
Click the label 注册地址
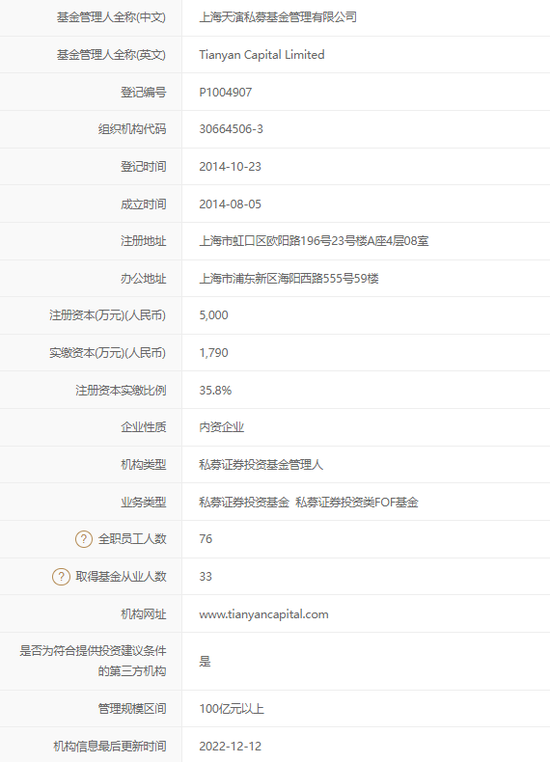143,241
